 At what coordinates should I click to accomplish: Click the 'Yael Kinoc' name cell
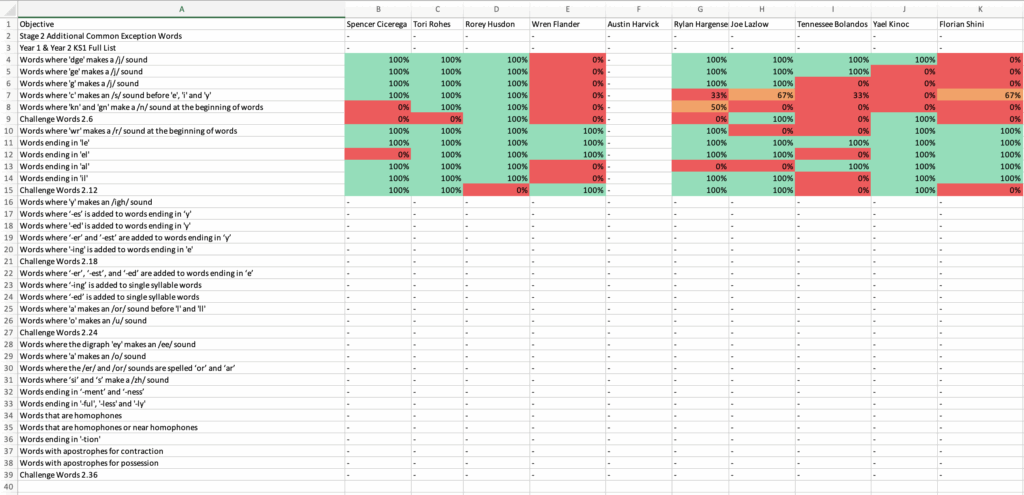904,23
